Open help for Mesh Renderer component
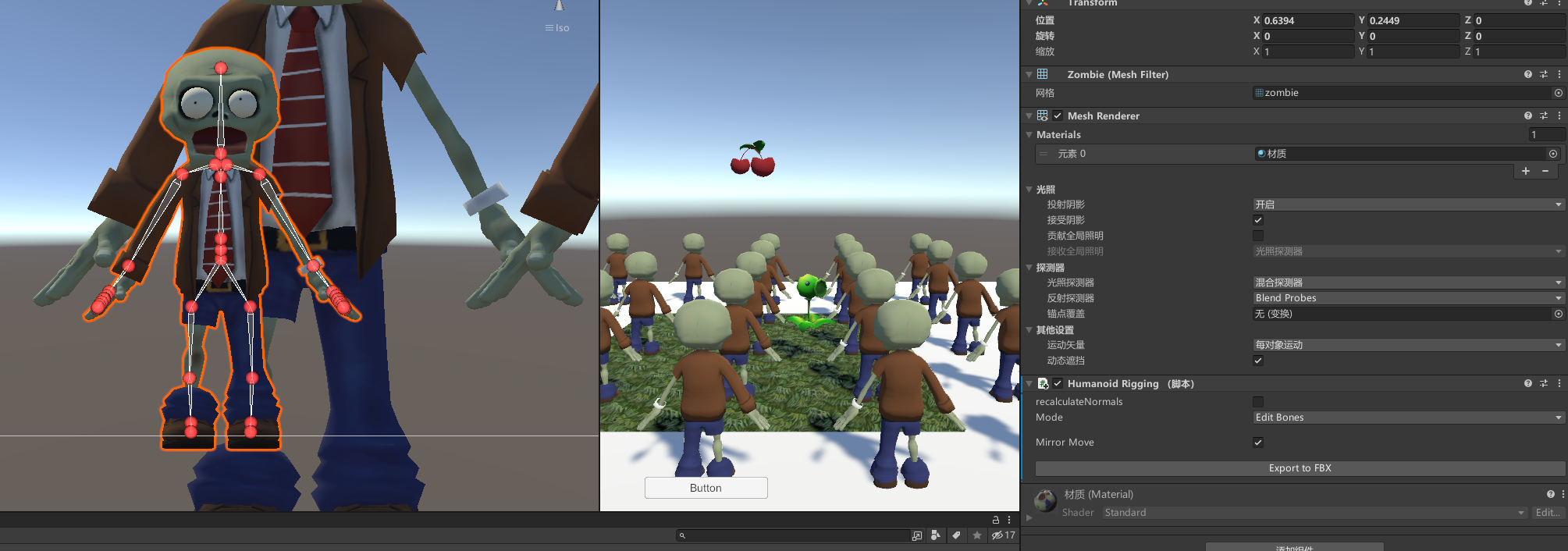 (1527, 116)
